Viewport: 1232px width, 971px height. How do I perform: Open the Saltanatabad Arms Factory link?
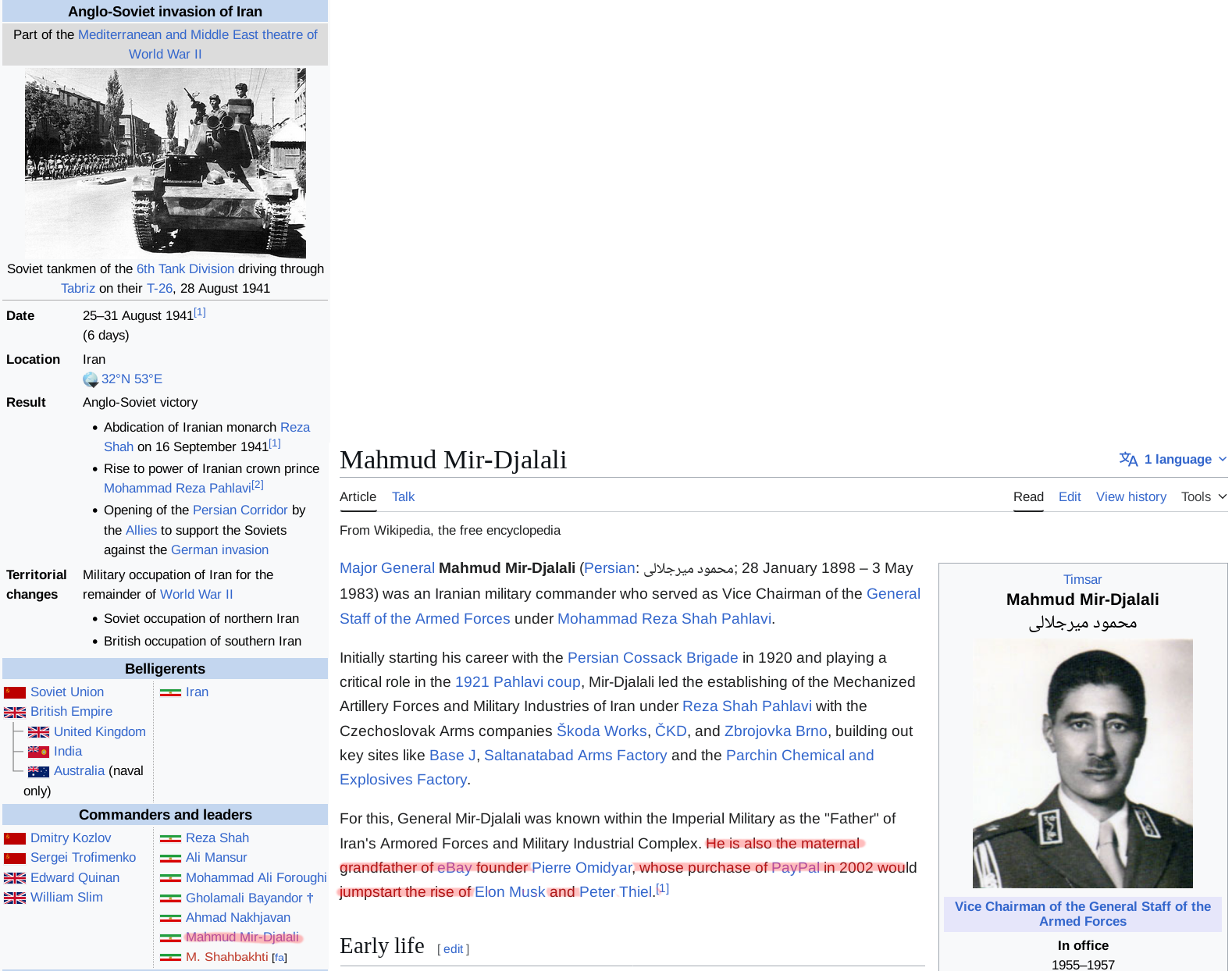[575, 755]
